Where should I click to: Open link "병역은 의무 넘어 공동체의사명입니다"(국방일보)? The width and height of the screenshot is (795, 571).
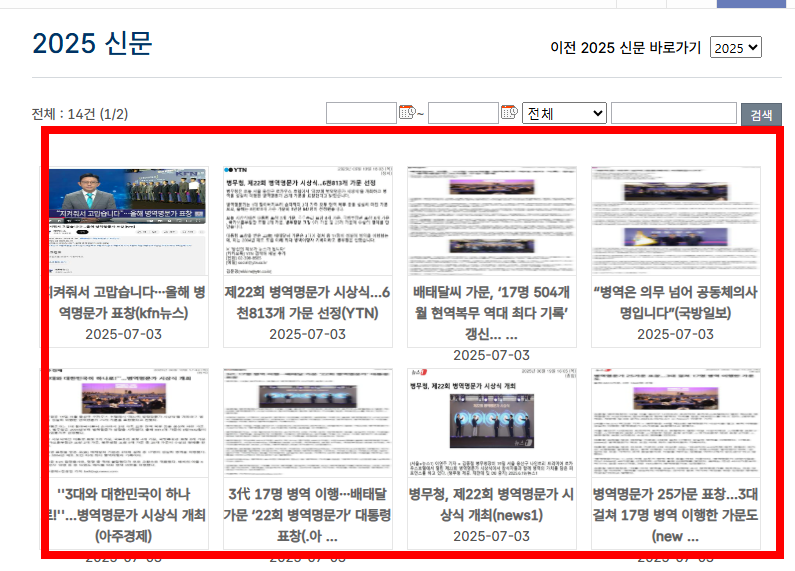click(676, 303)
